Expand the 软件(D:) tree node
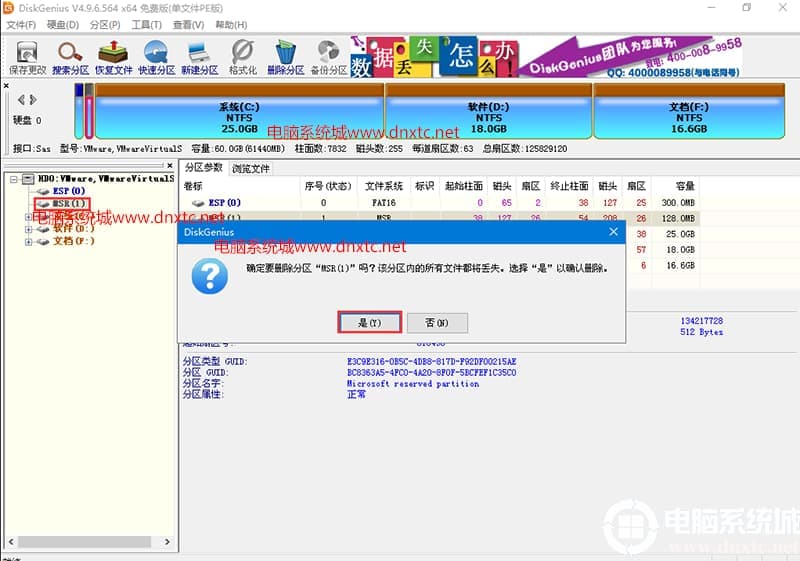 pyautogui.click(x=29, y=229)
